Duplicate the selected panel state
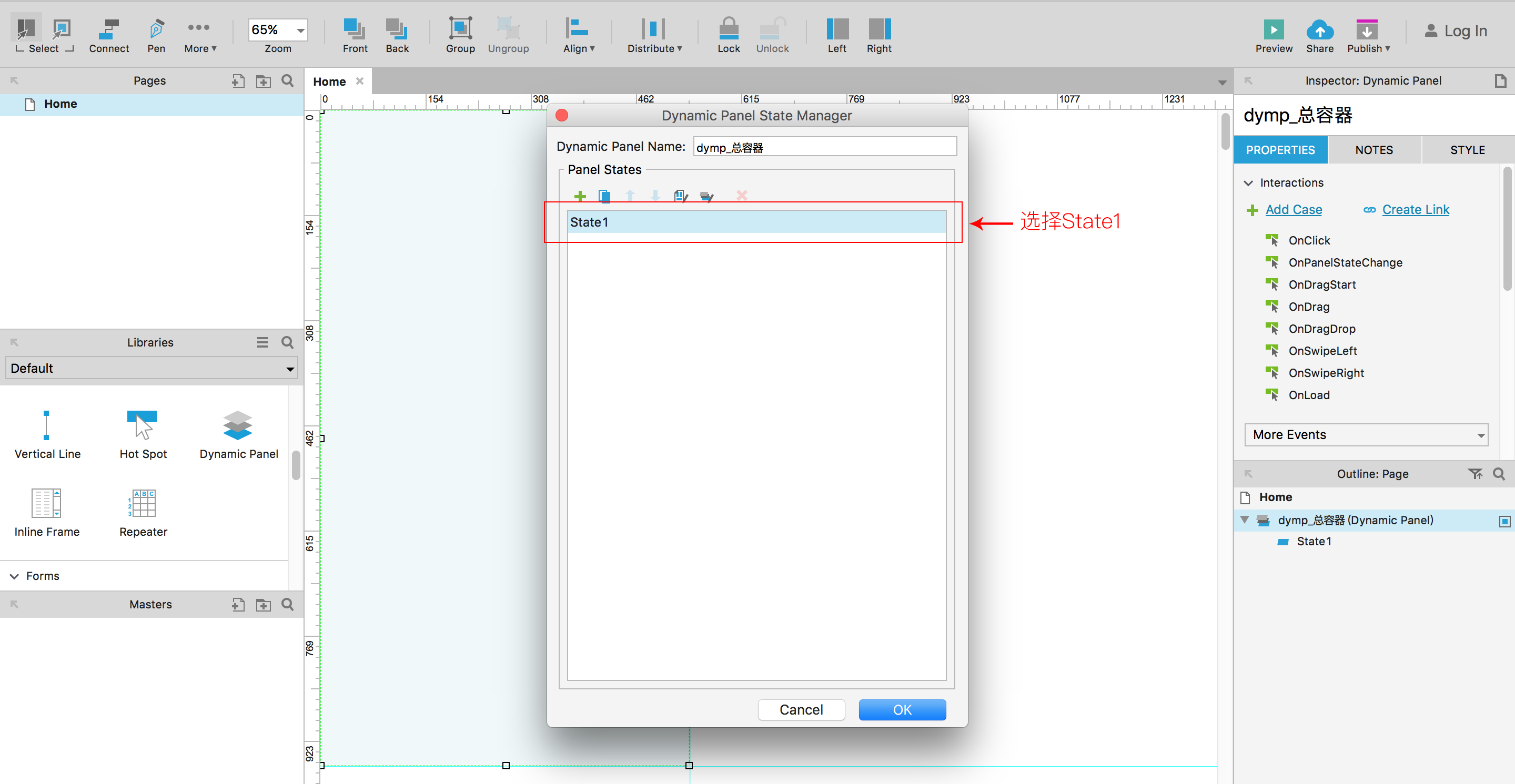This screenshot has height=784, width=1515. (x=604, y=196)
